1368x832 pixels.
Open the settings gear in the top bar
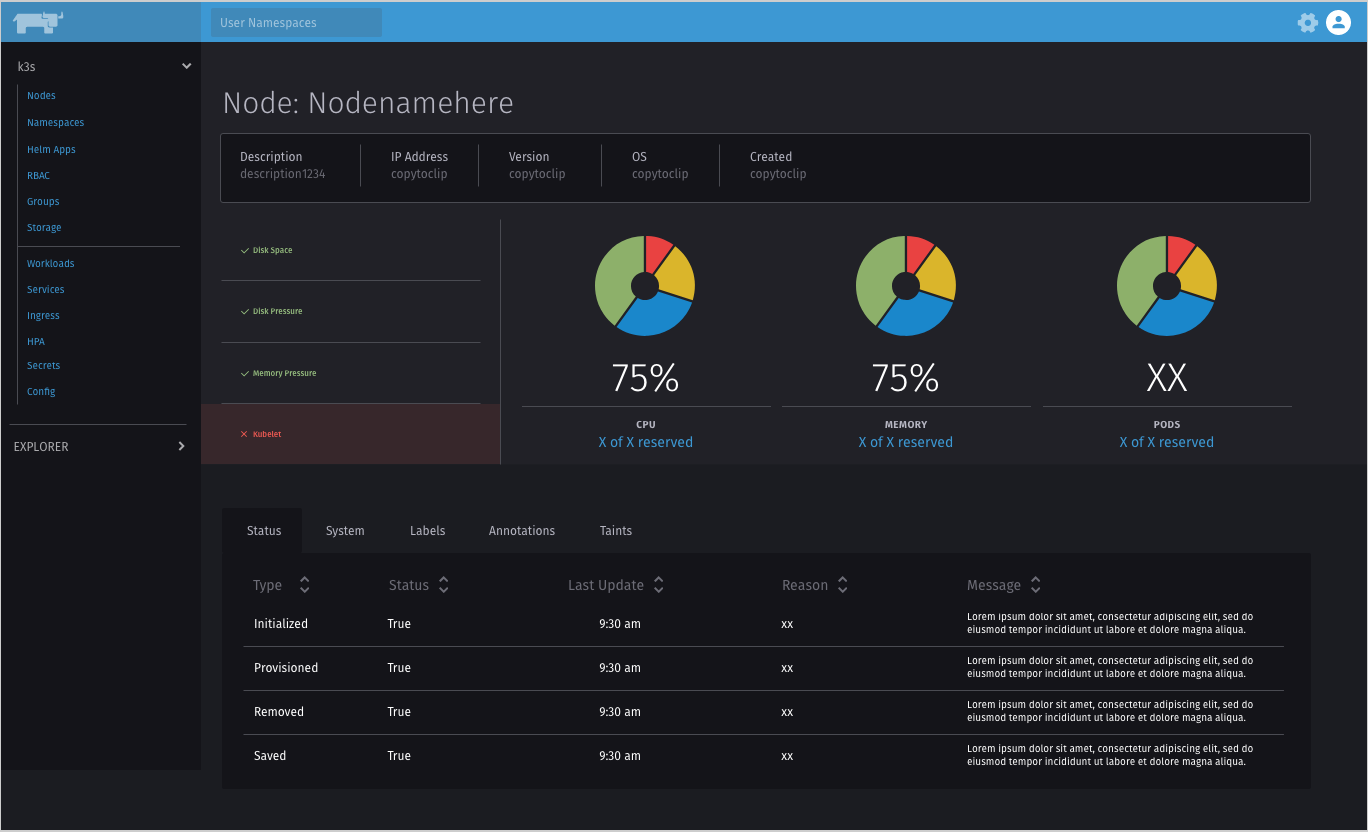[1308, 22]
